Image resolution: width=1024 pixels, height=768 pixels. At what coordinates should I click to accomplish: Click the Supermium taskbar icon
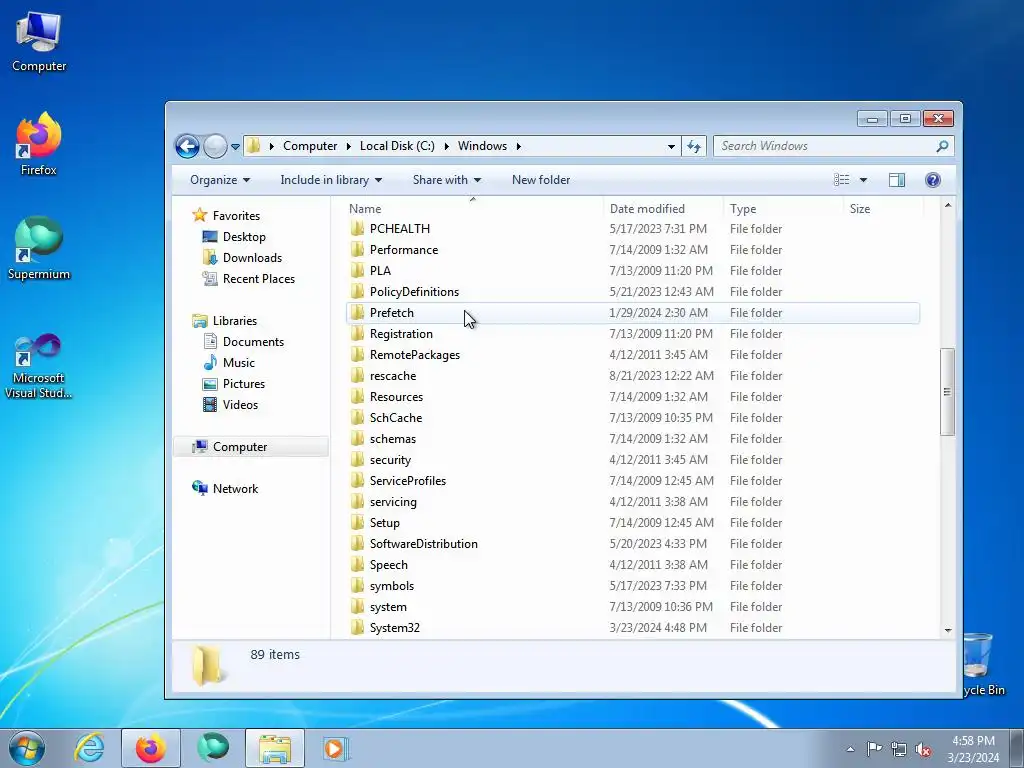click(213, 748)
